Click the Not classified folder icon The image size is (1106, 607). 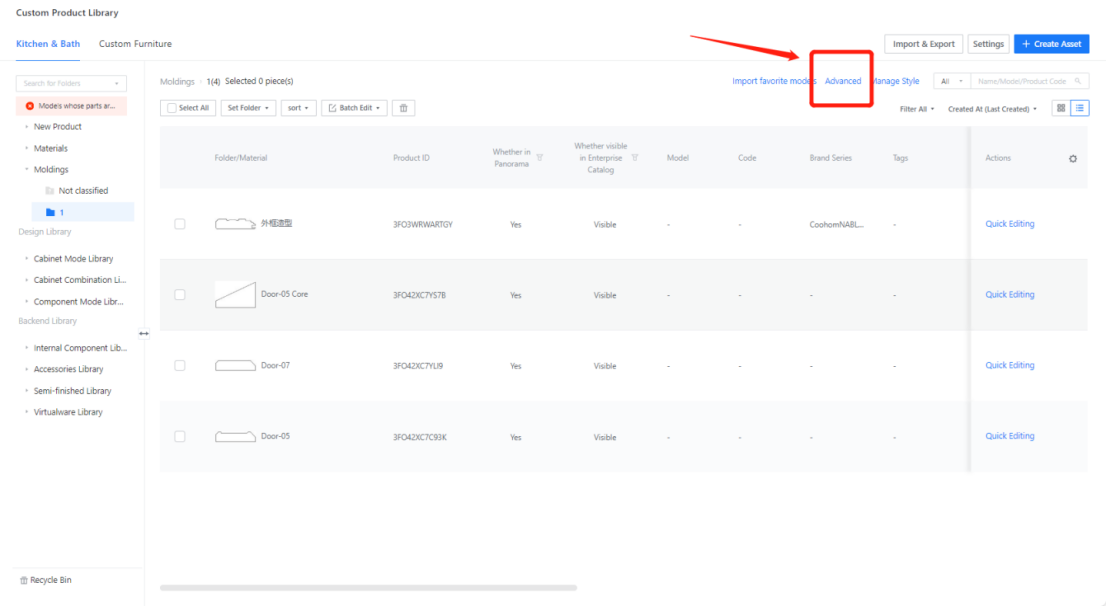point(49,191)
